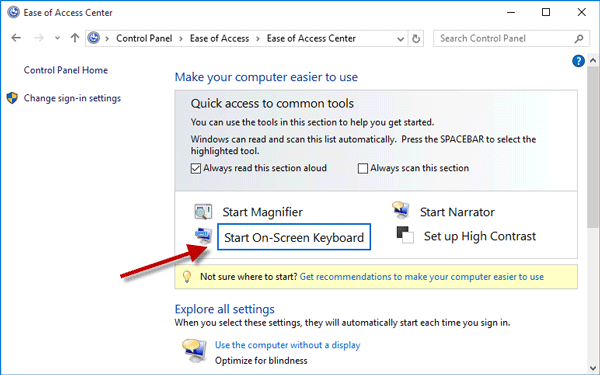Click the search magnifying glass icon

(579, 39)
